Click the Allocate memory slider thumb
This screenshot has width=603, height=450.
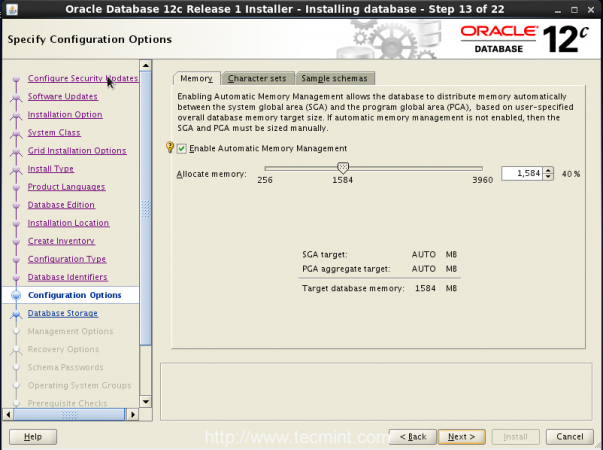[x=343, y=168]
